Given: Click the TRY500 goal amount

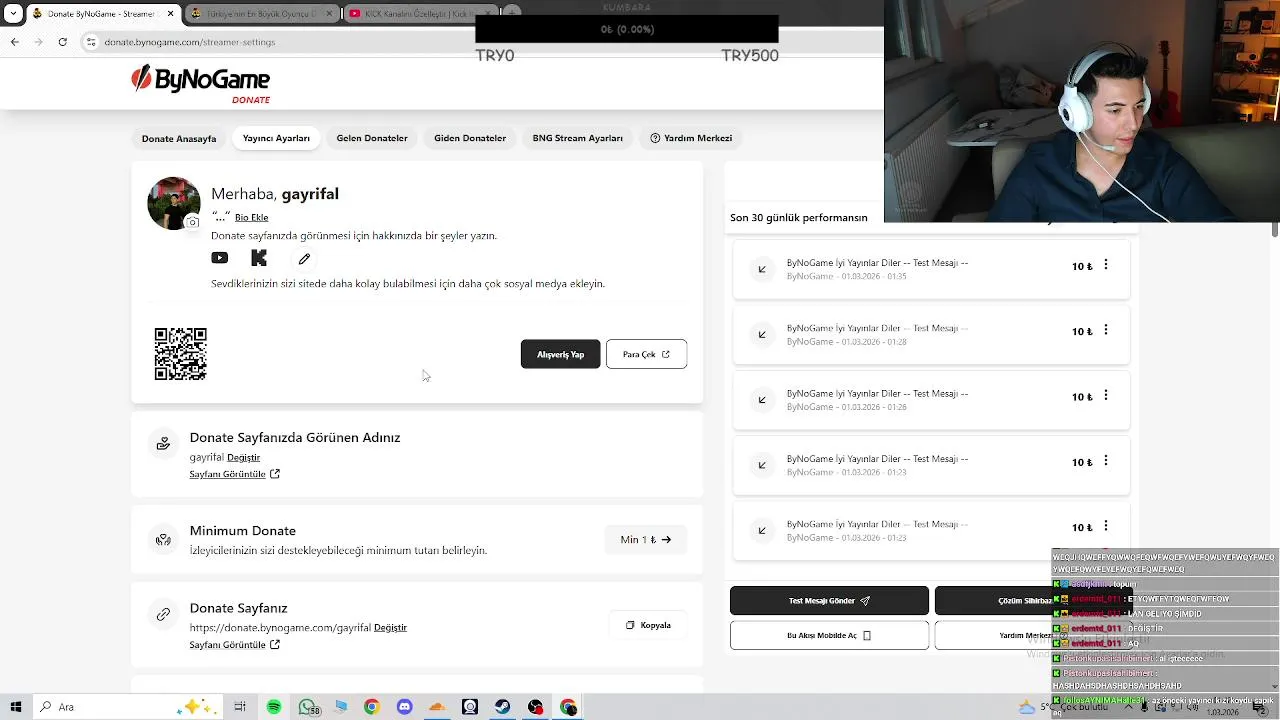Looking at the screenshot, I should tap(750, 56).
